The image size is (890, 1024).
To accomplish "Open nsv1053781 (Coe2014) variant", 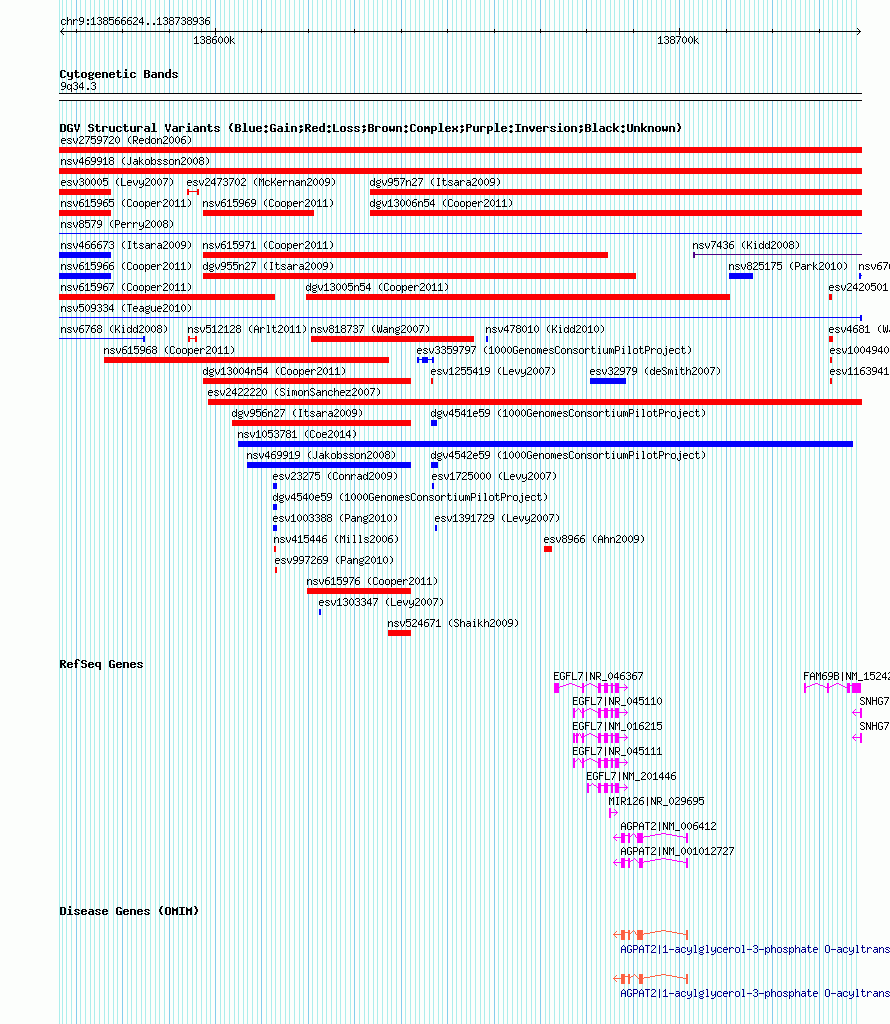I will click(297, 434).
